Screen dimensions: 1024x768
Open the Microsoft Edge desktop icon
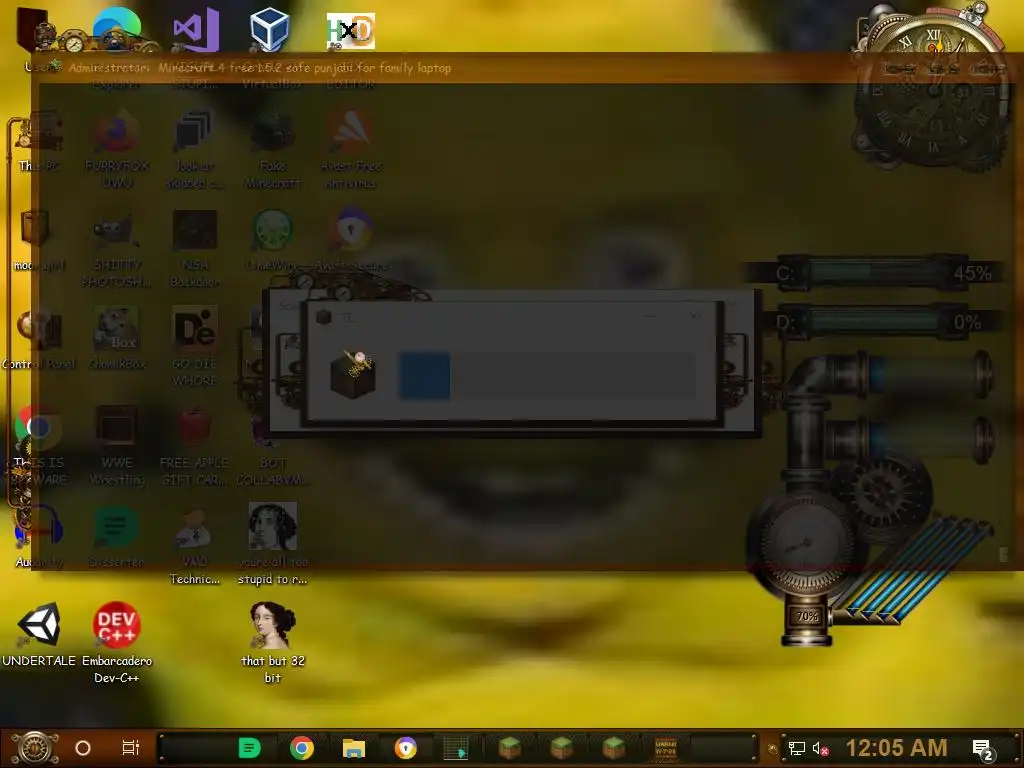(116, 29)
